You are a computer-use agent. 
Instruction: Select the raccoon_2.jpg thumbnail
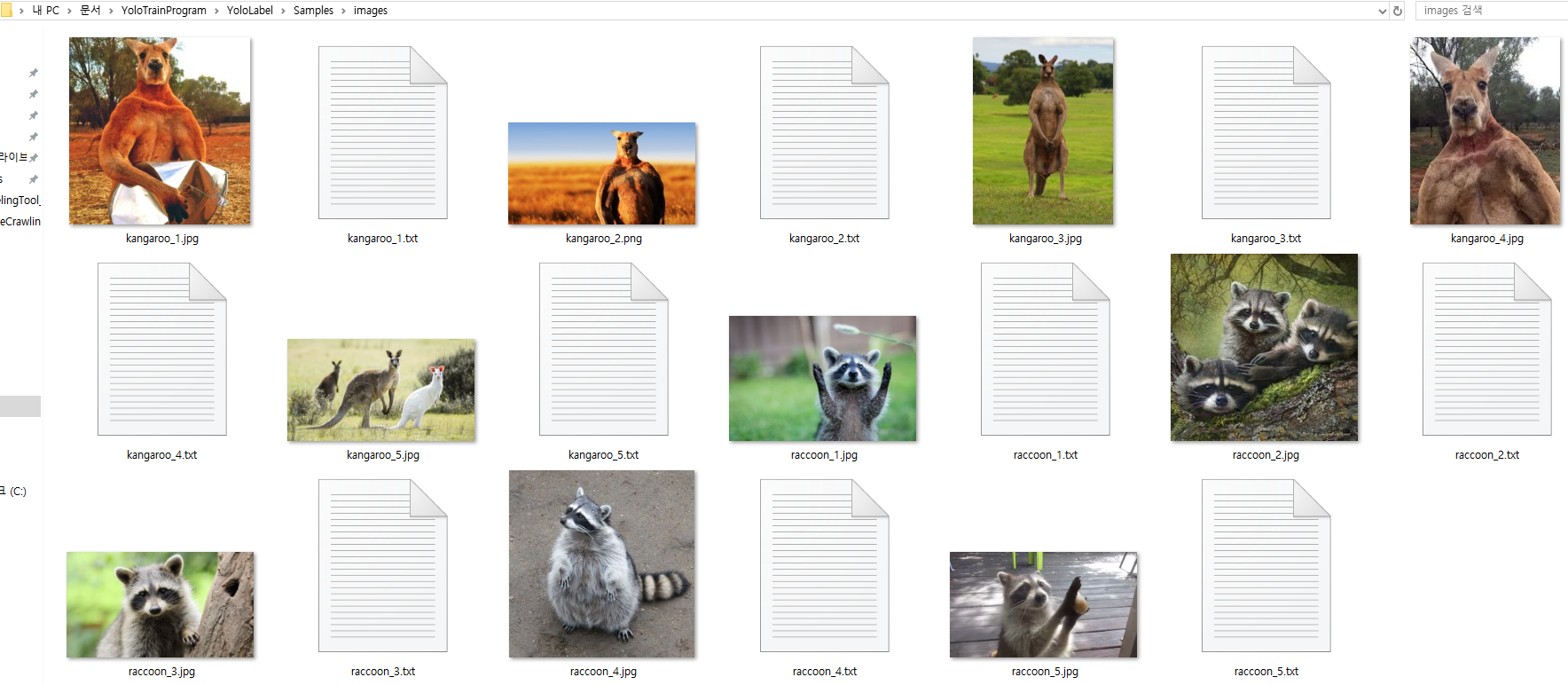(x=1265, y=347)
